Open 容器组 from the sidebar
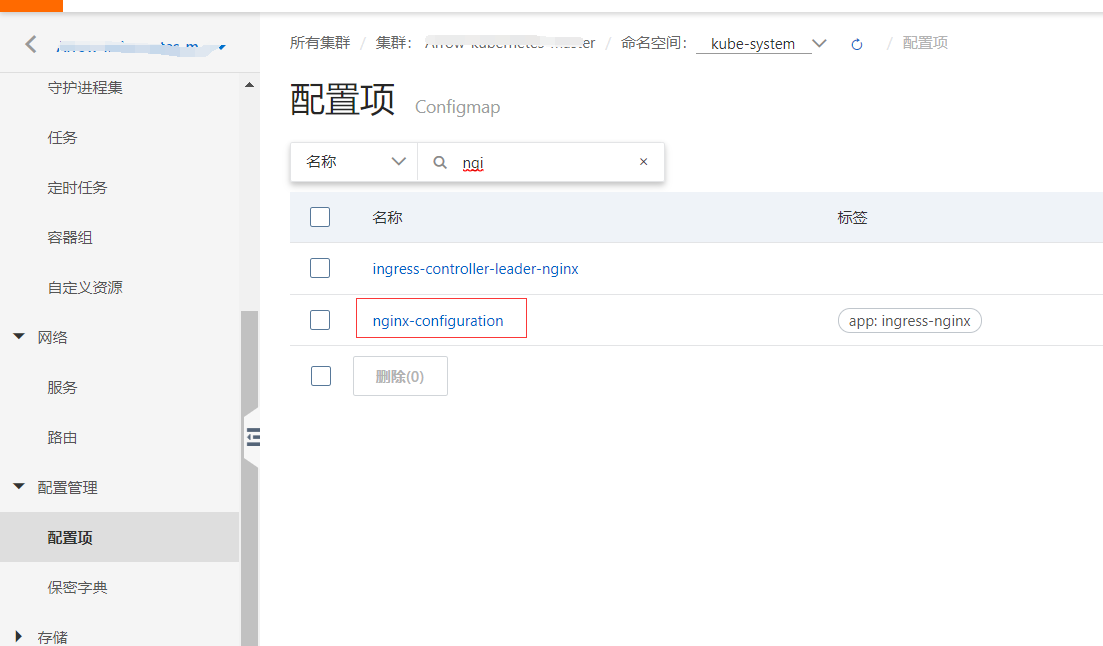The width and height of the screenshot is (1103, 646). pyautogui.click(x=71, y=237)
